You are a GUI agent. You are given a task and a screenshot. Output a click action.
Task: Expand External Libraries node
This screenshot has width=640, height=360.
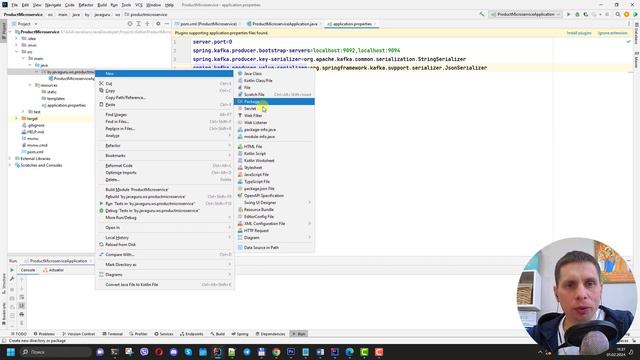point(10,158)
